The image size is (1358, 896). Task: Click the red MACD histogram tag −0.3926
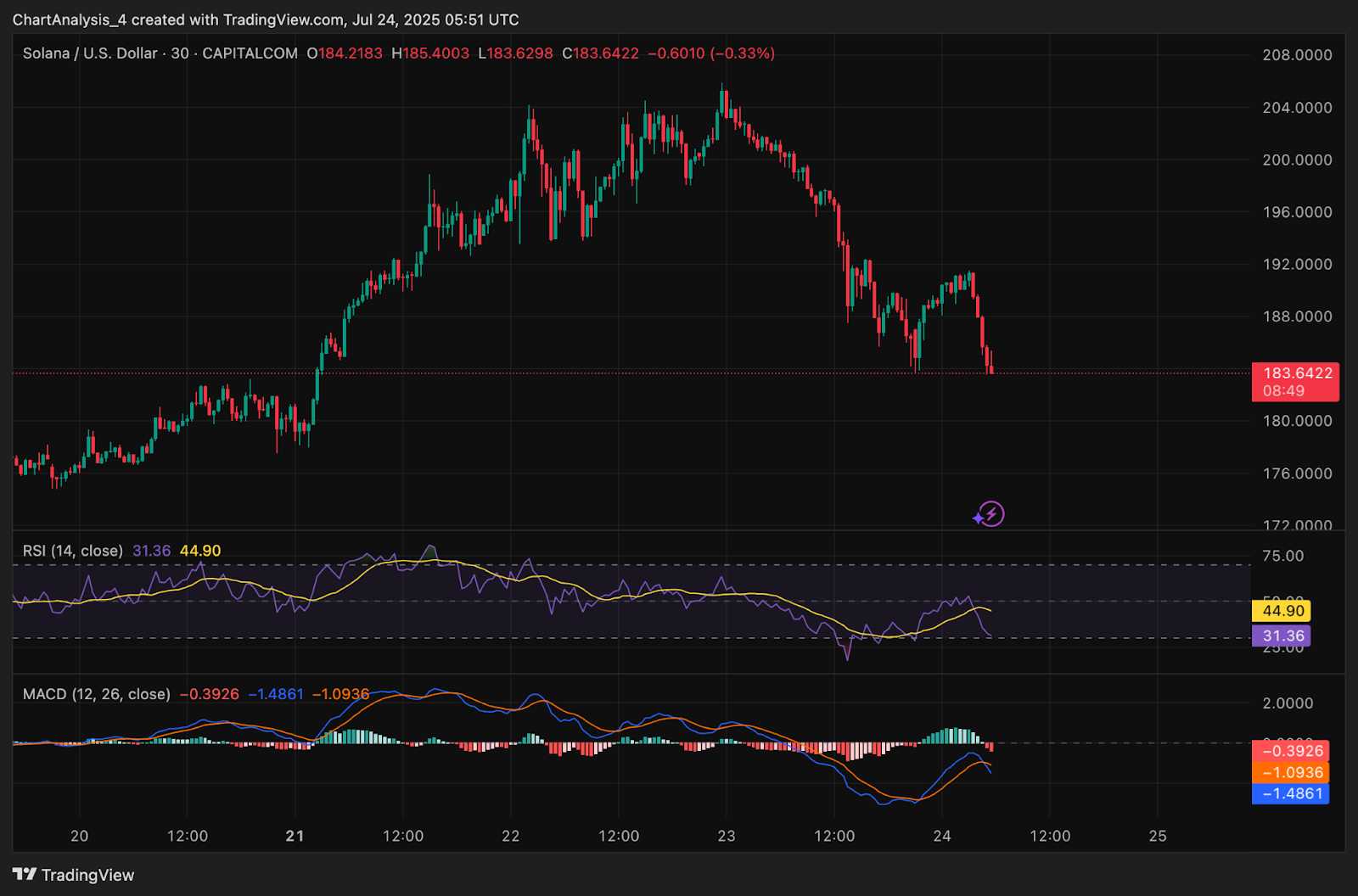[1291, 751]
